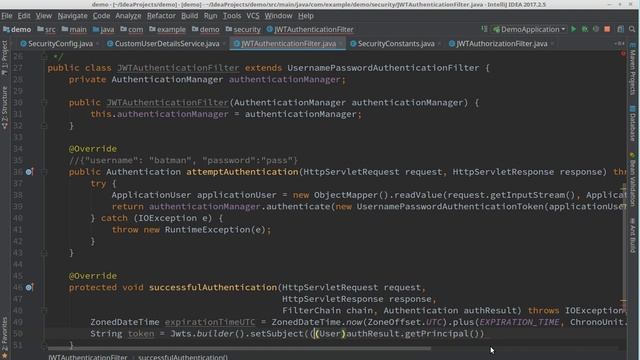Click the horizontal editor scrollbar
This screenshot has width=640, height=360.
click(239, 349)
